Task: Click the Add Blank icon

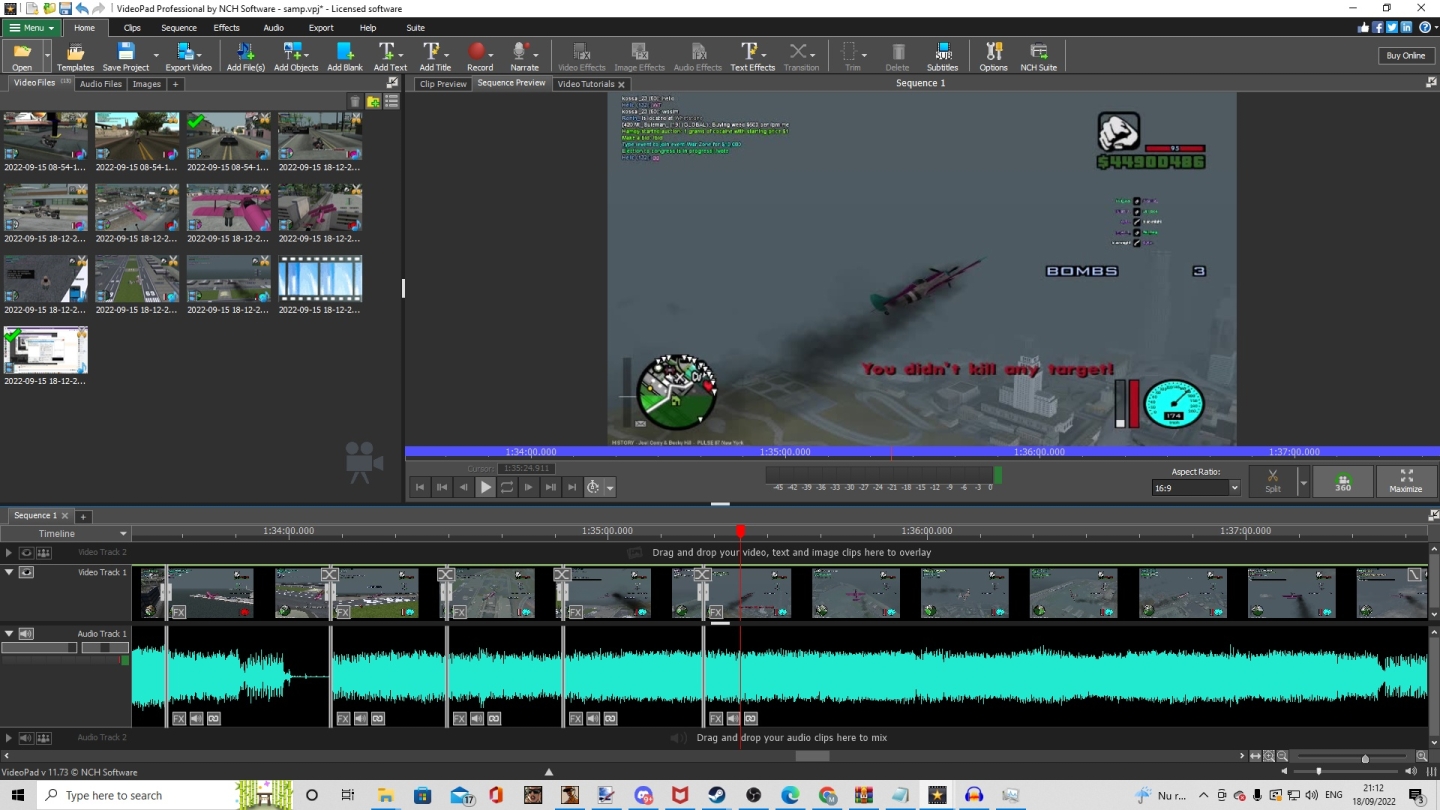Action: click(x=345, y=55)
